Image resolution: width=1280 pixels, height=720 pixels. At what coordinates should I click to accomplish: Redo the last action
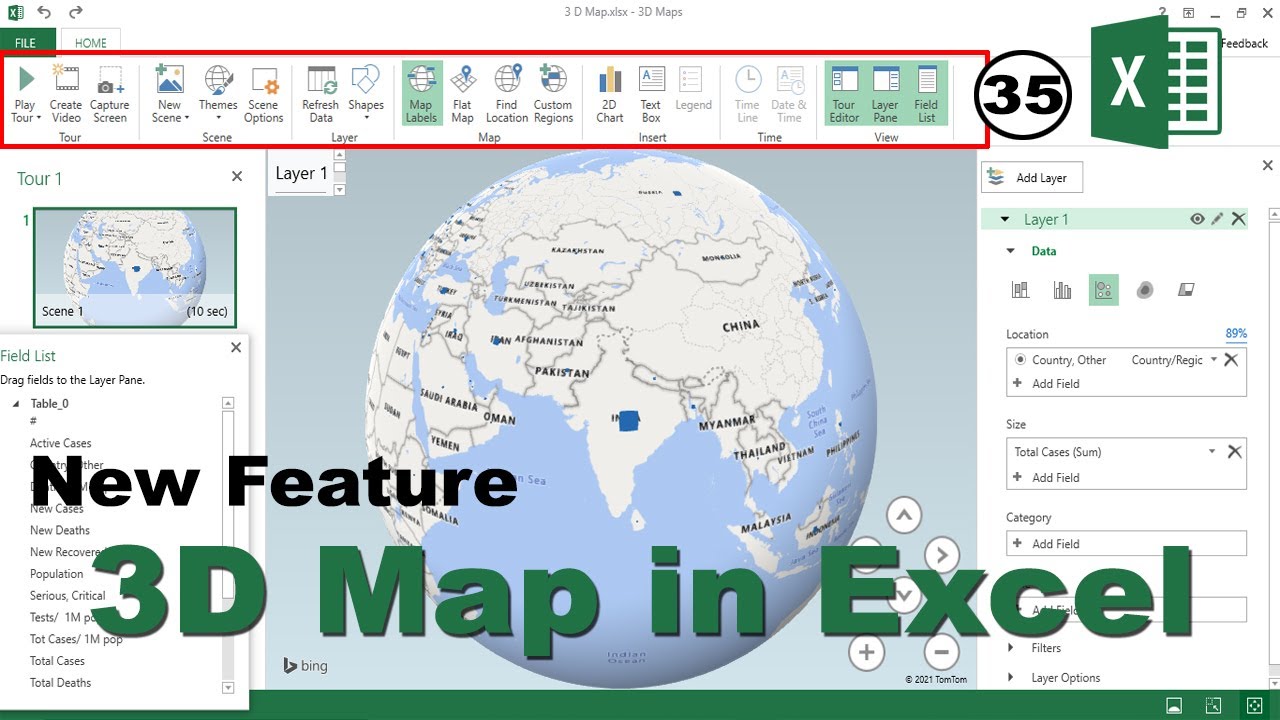pos(76,12)
